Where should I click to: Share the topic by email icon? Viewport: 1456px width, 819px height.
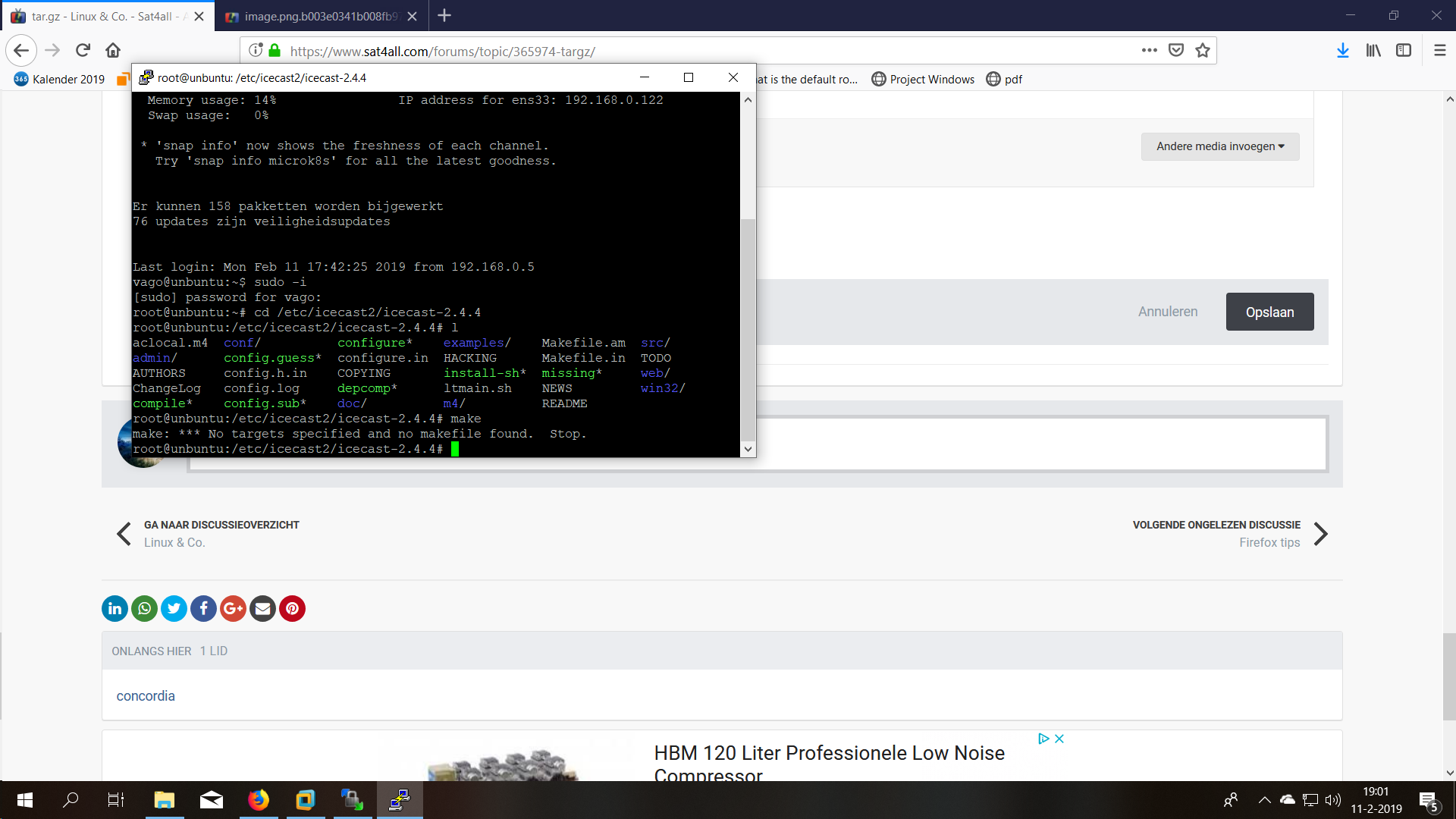click(x=262, y=608)
